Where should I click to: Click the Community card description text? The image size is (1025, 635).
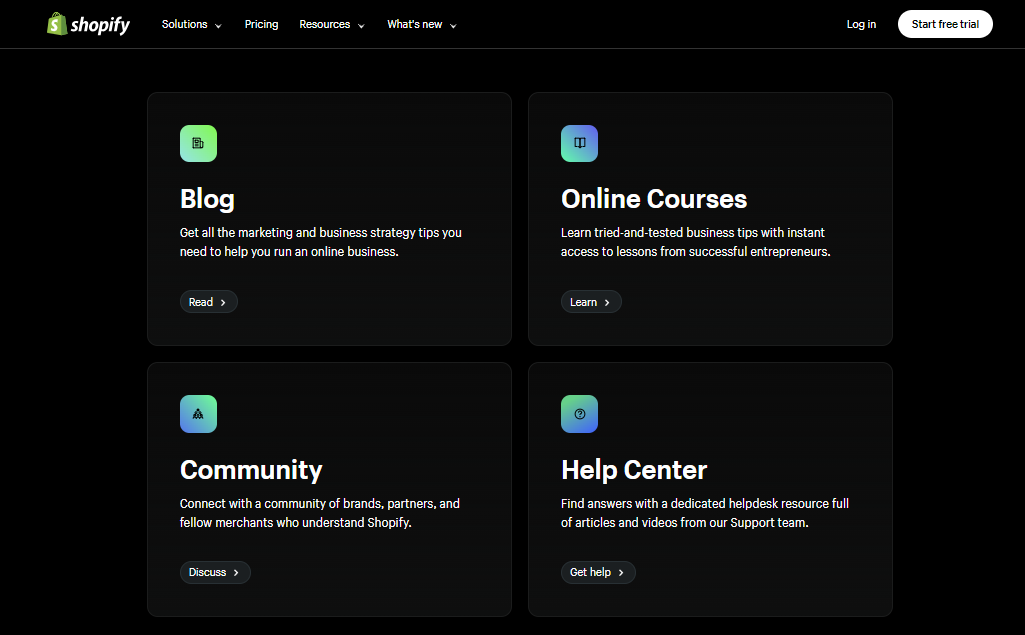319,513
